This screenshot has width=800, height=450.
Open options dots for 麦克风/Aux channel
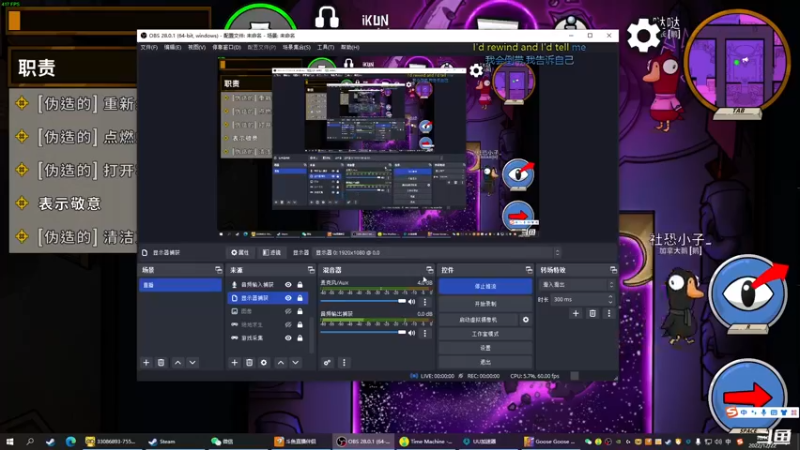[x=425, y=302]
